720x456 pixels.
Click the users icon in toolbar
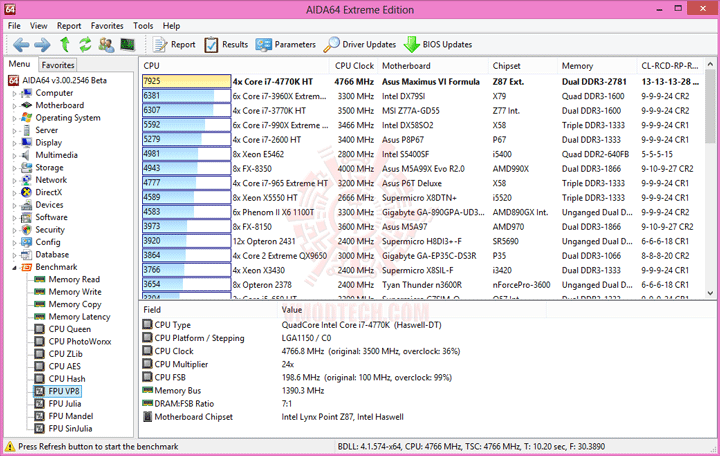pyautogui.click(x=106, y=45)
